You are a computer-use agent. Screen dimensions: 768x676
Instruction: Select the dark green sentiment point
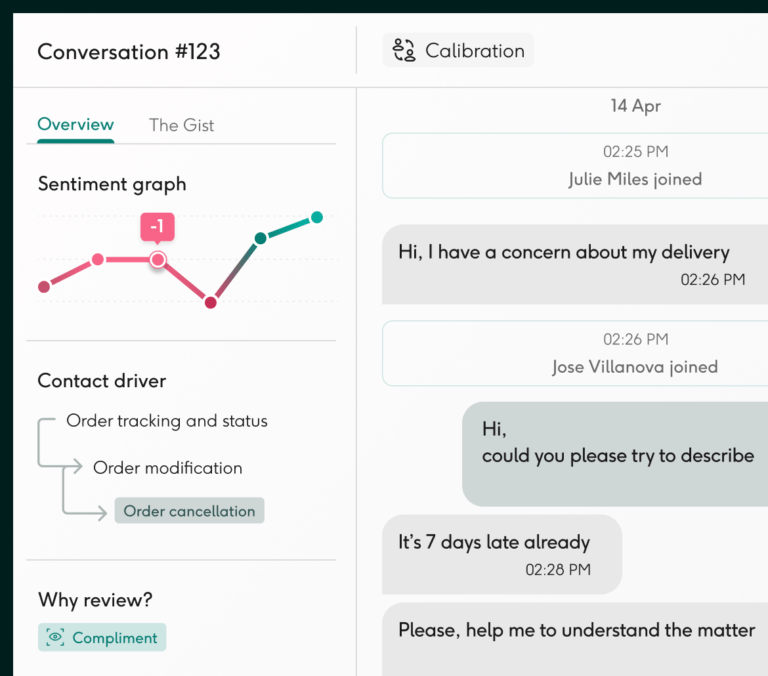[261, 239]
